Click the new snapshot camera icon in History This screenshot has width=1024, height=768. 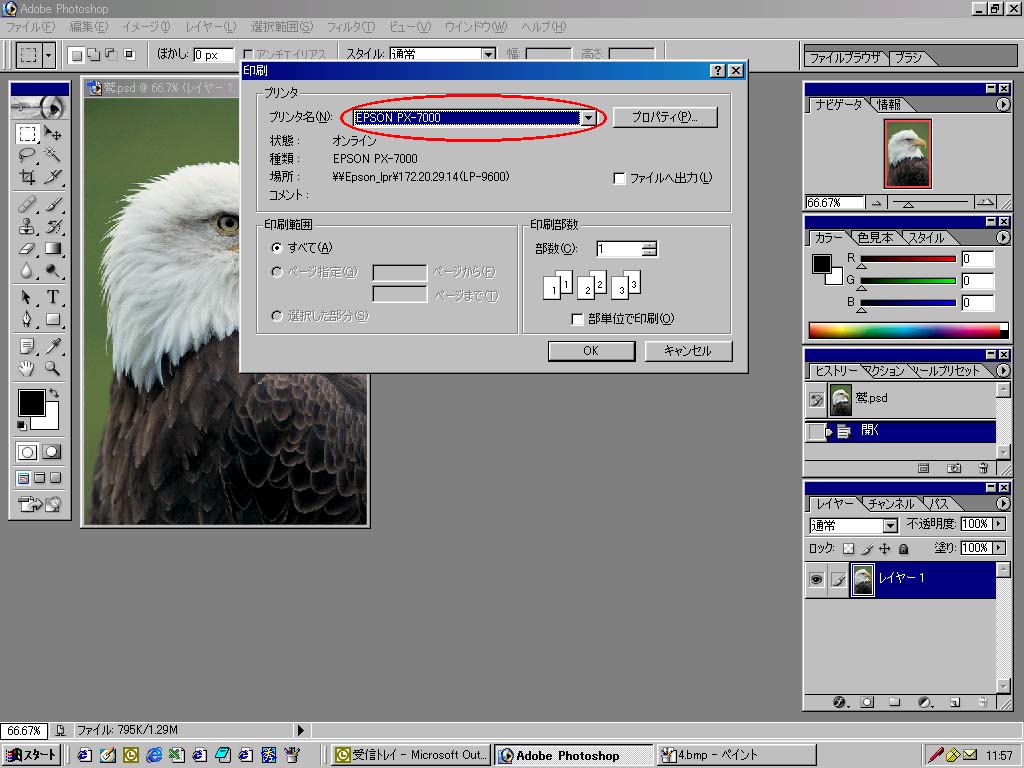(x=954, y=468)
